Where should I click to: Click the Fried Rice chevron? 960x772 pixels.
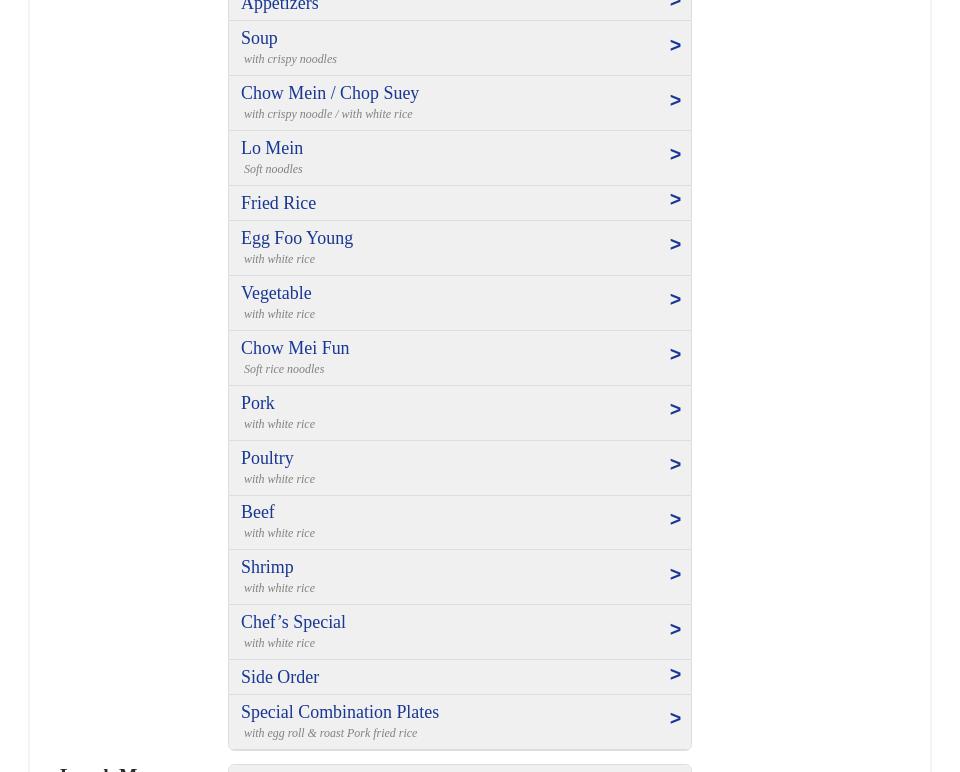tap(675, 200)
